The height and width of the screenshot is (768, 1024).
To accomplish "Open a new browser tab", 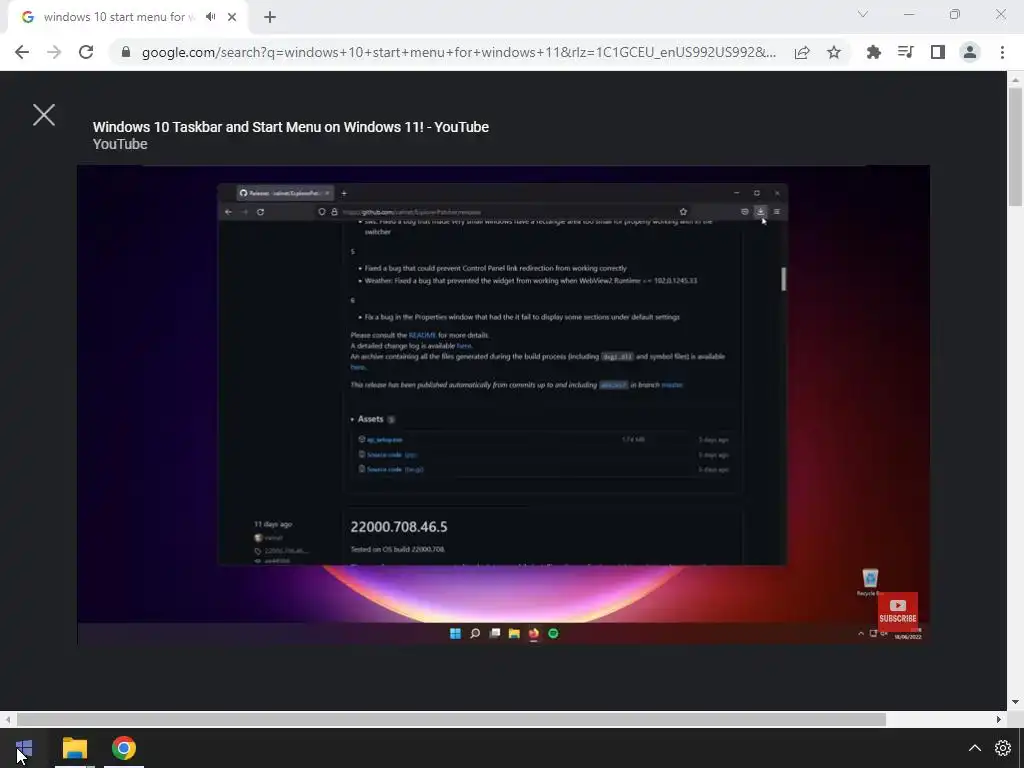I will (x=270, y=17).
